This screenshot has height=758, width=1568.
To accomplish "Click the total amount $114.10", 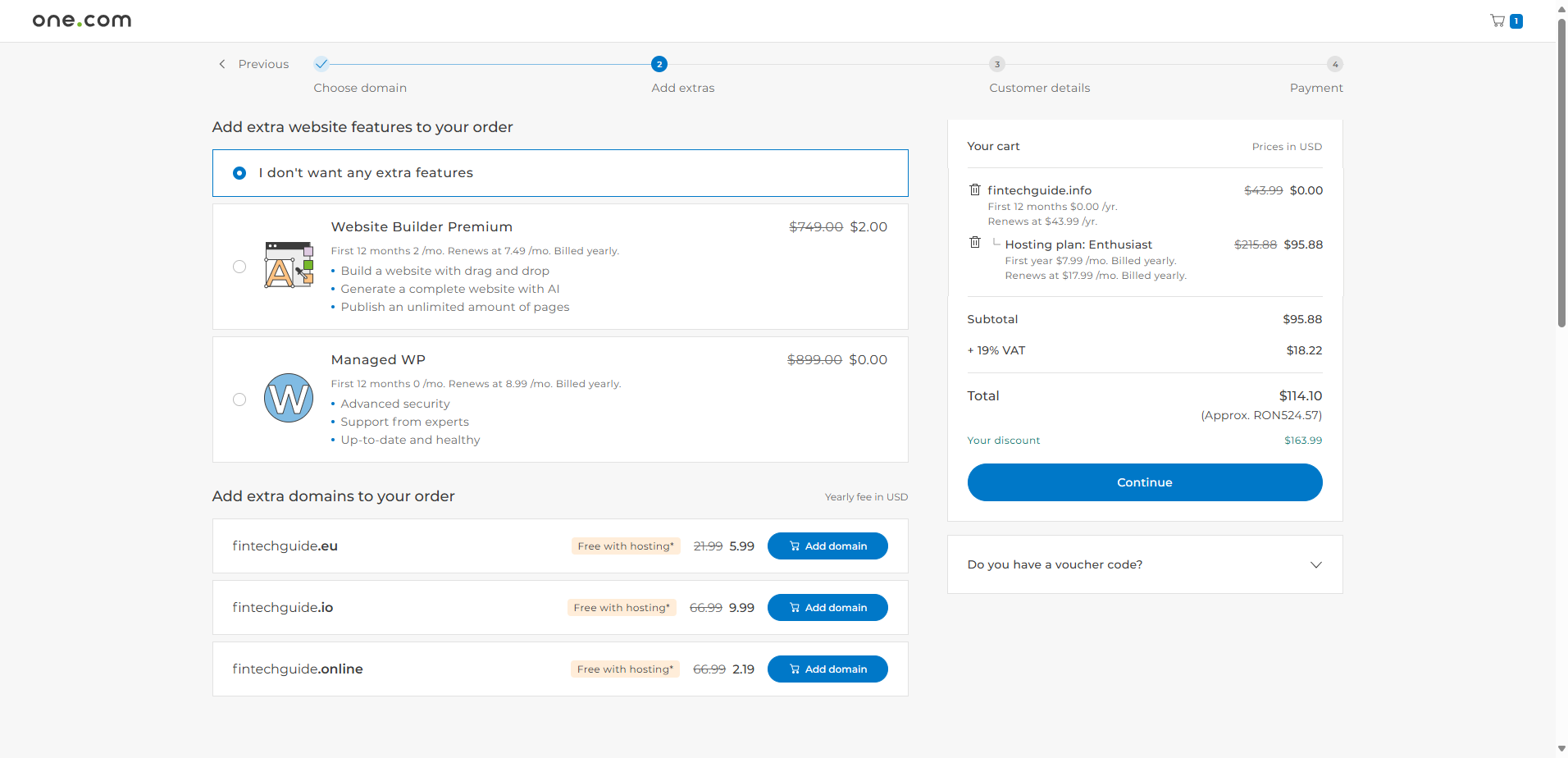I will [1301, 396].
